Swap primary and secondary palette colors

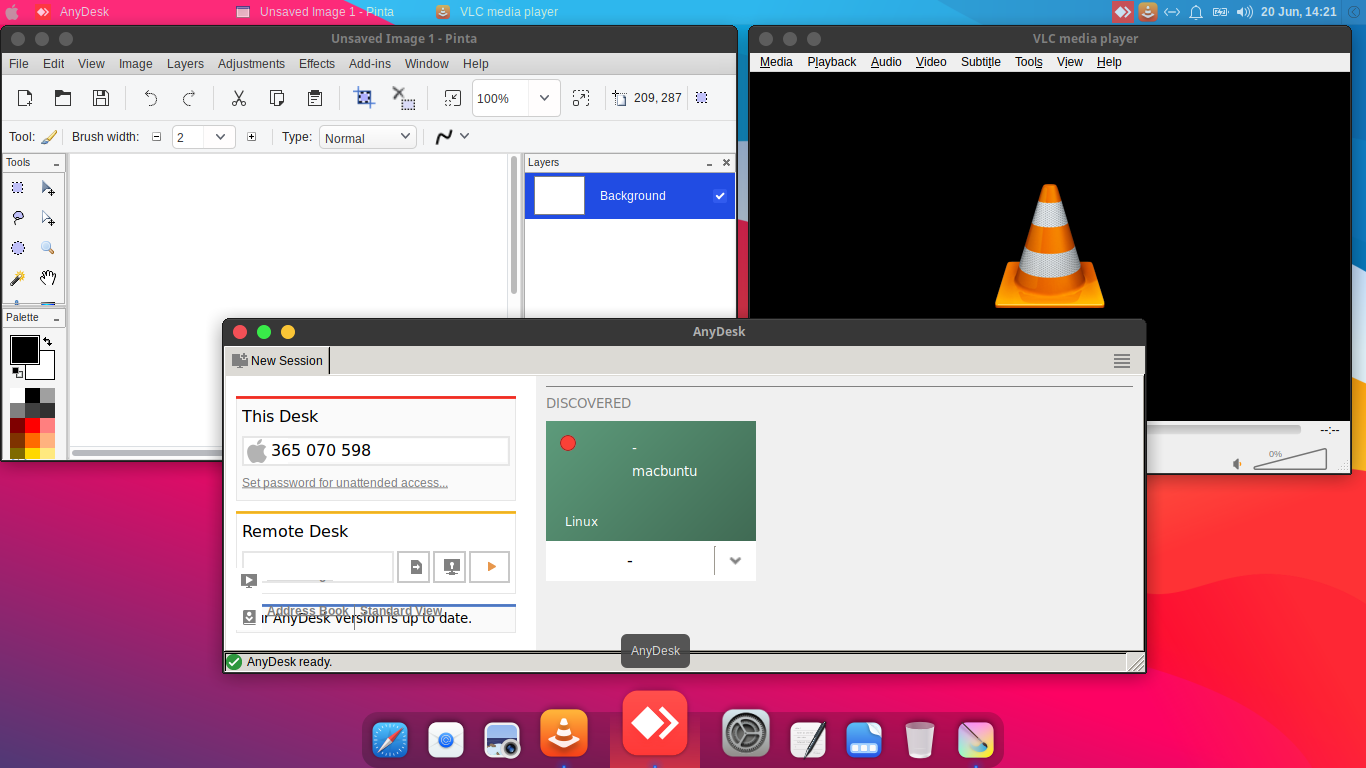click(x=47, y=342)
